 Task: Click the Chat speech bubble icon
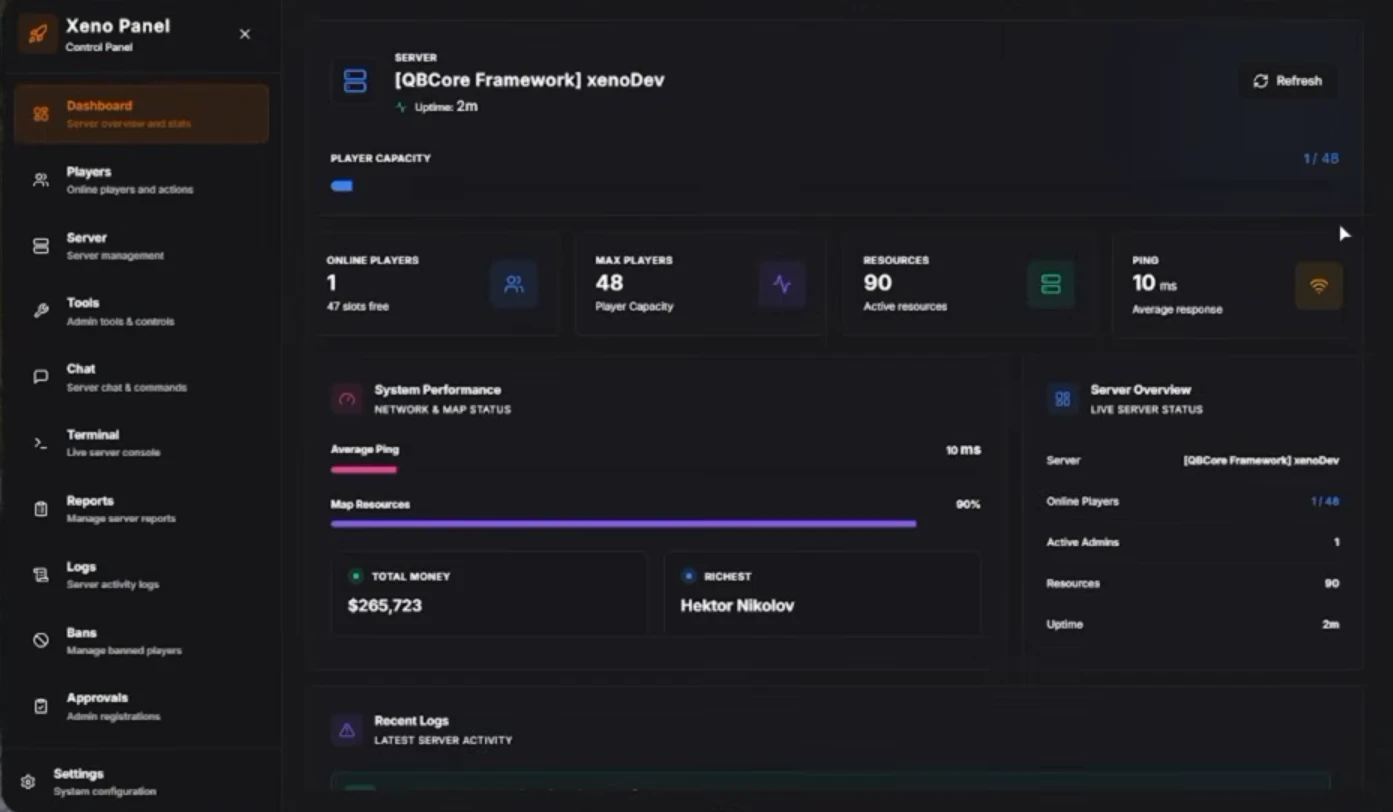coord(41,377)
